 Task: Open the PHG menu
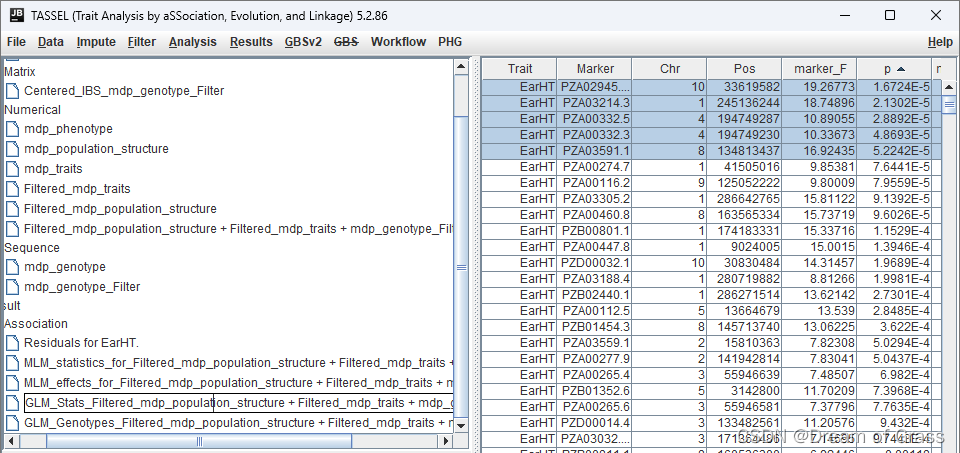(x=450, y=42)
